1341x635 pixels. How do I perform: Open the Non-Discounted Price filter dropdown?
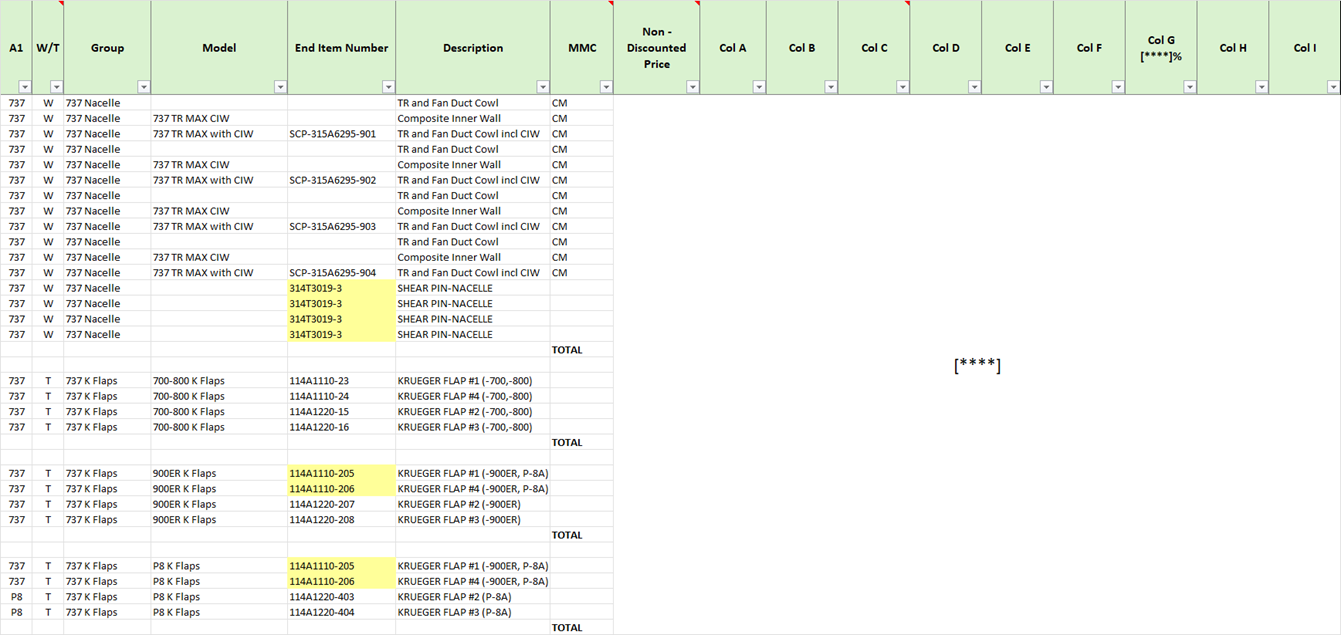pos(692,87)
